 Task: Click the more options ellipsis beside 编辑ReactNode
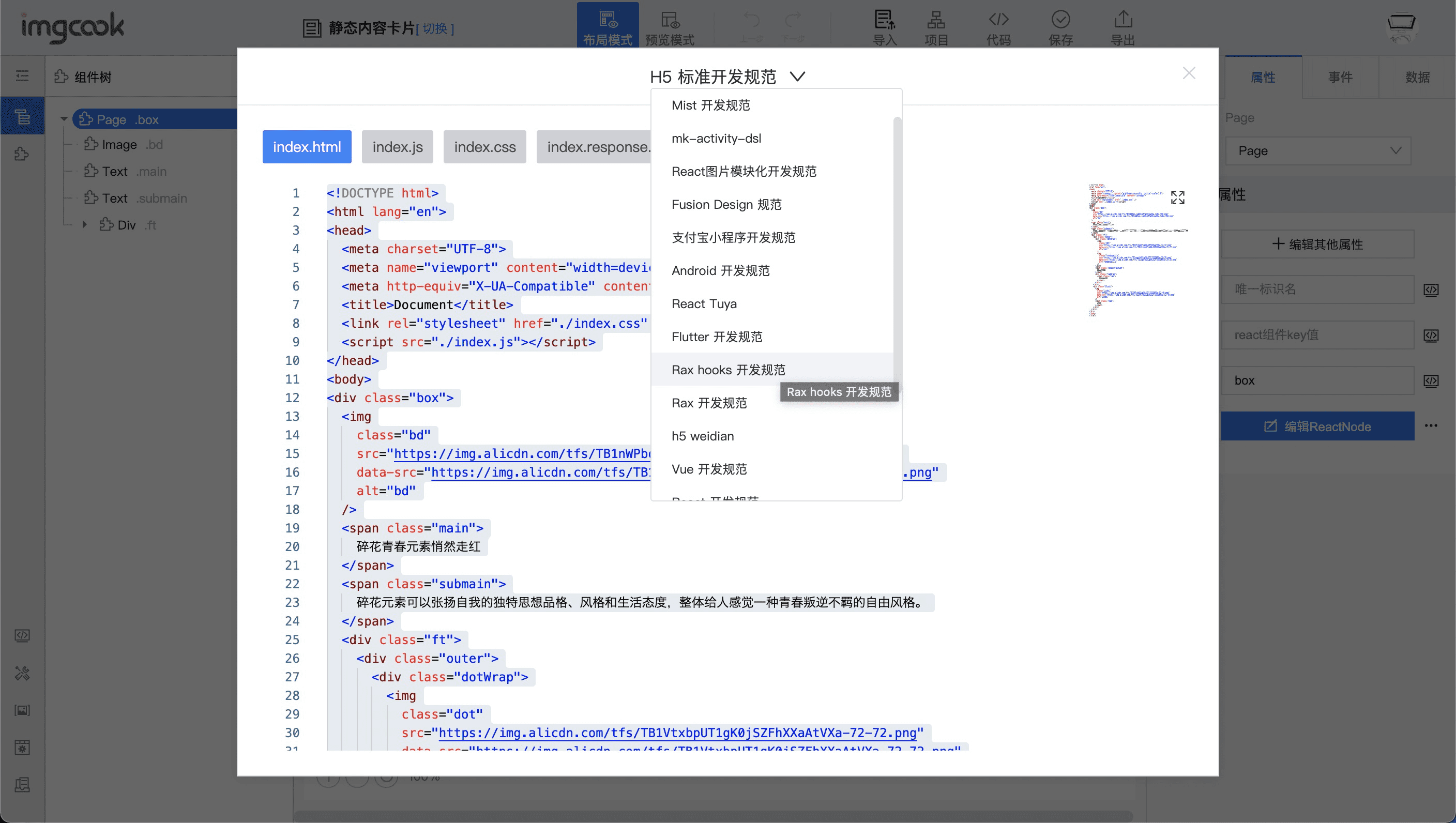1431,425
